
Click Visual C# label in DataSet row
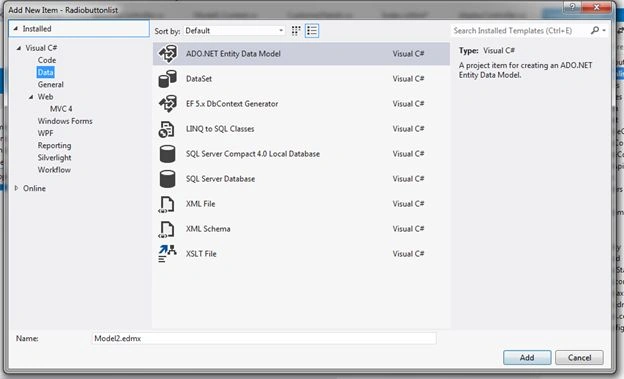(x=408, y=79)
